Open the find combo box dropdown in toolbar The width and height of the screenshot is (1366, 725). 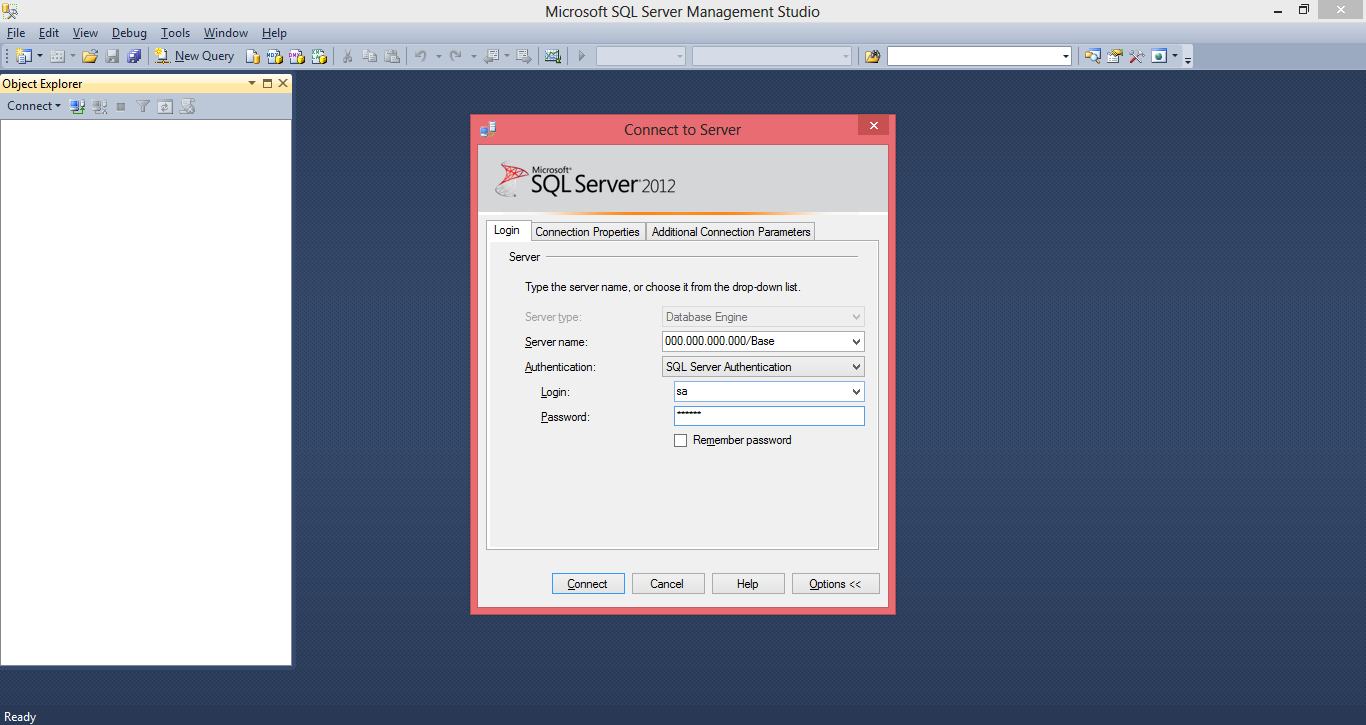coord(1066,56)
